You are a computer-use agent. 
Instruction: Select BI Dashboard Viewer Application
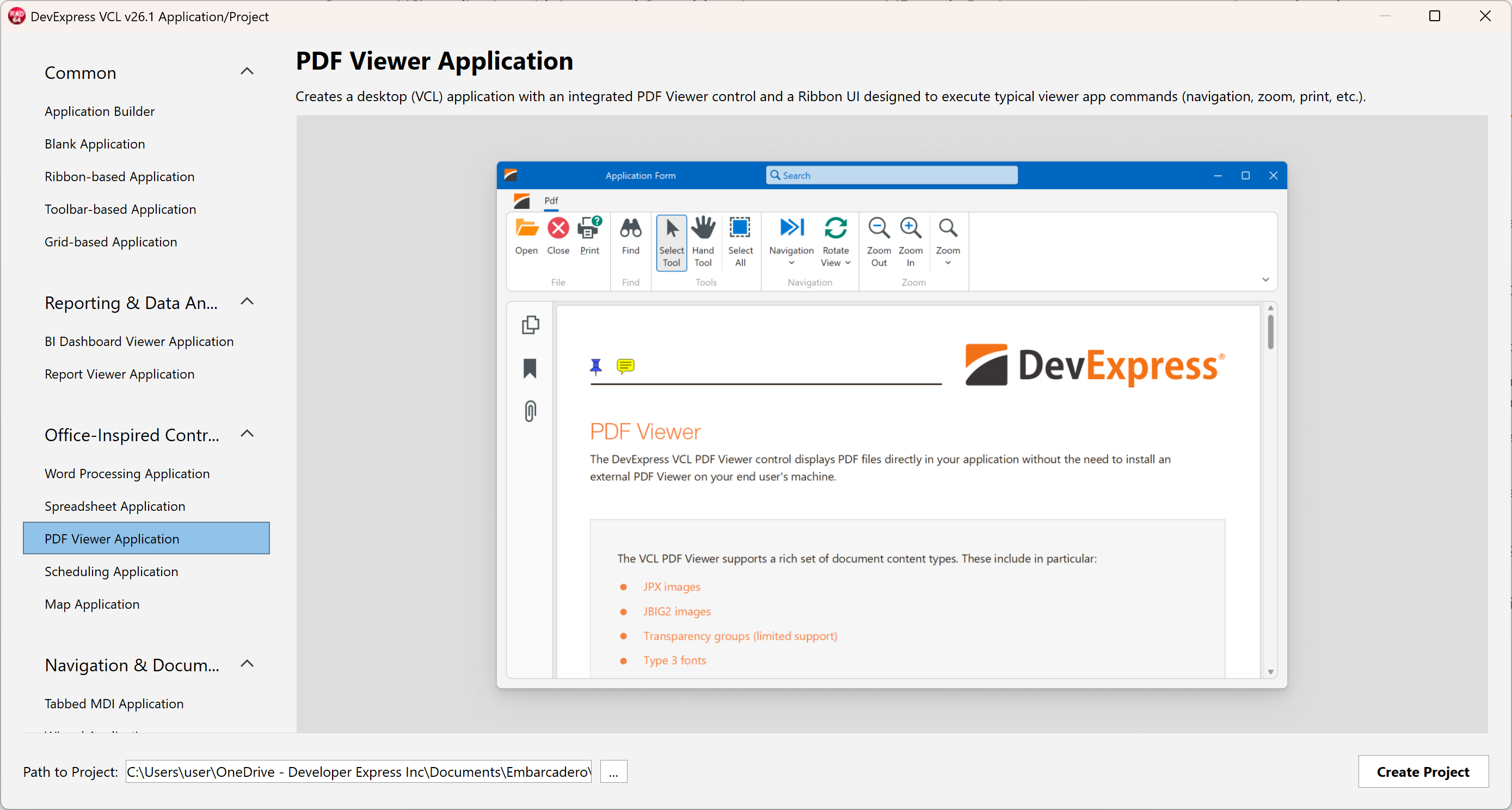(x=139, y=342)
